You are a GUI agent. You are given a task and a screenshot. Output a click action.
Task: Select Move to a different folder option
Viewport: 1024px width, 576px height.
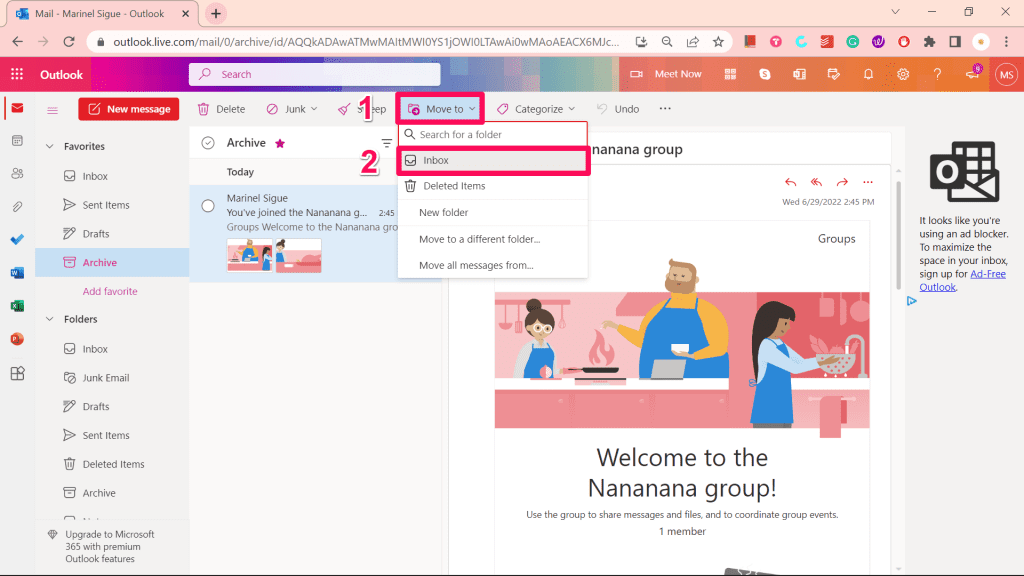coord(479,239)
